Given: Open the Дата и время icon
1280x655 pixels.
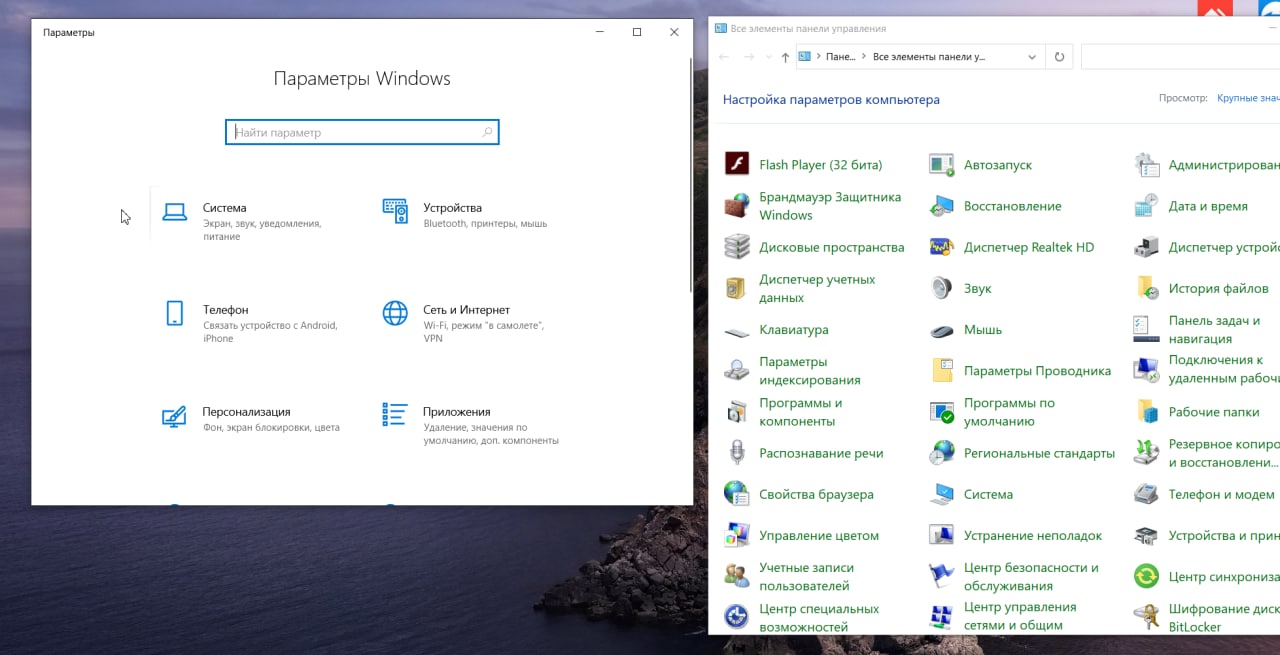Looking at the screenshot, I should 1146,206.
